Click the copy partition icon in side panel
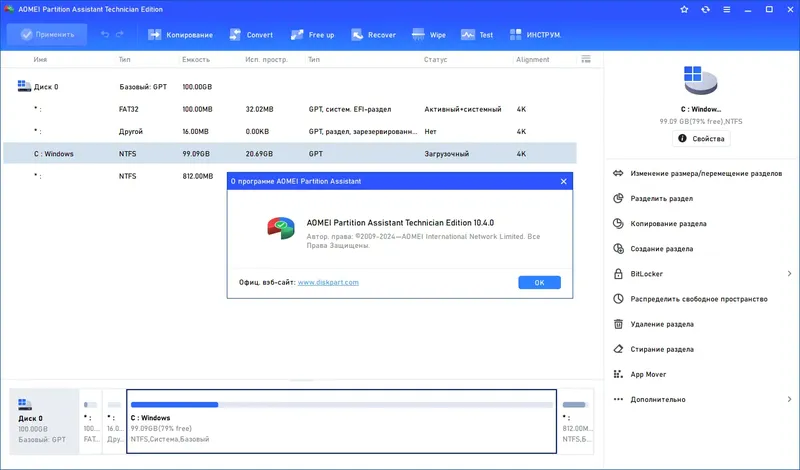 point(618,224)
